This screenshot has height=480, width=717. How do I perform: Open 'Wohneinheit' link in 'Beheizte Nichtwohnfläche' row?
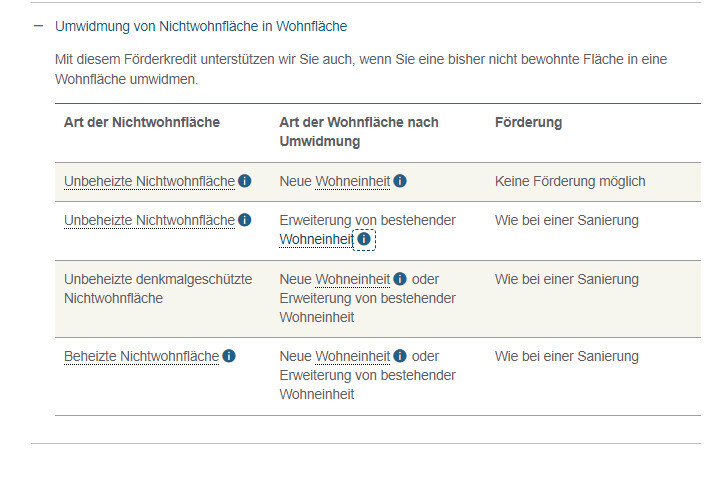coord(352,356)
